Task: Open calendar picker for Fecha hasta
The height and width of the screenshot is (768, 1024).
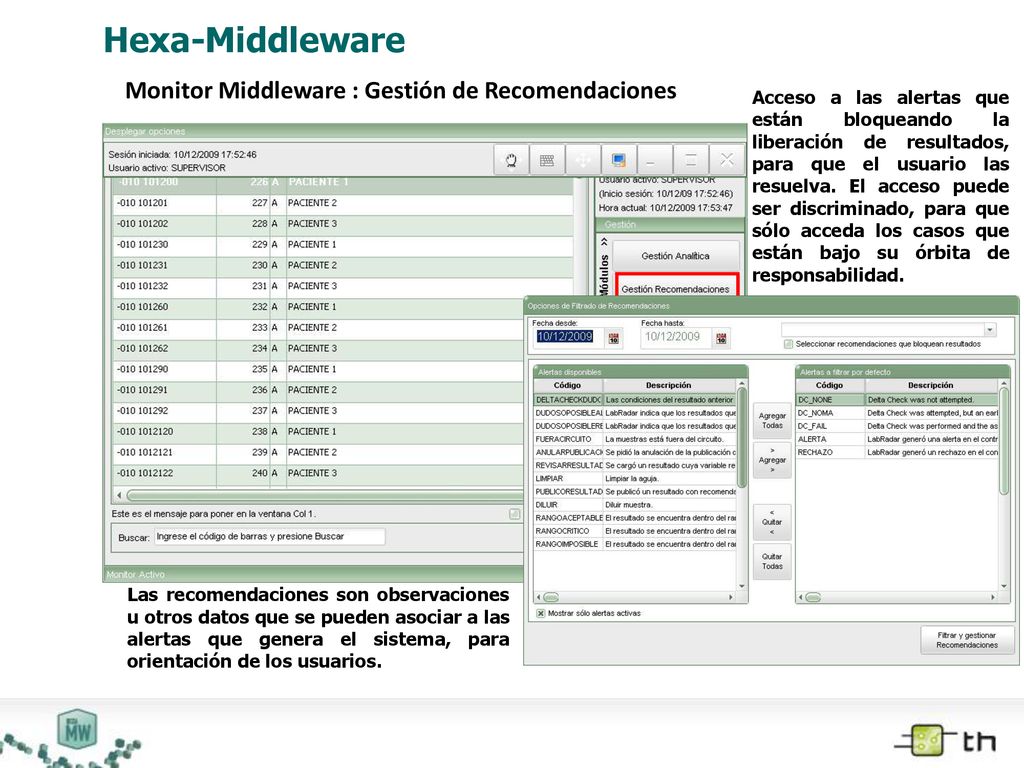Action: pos(721,338)
